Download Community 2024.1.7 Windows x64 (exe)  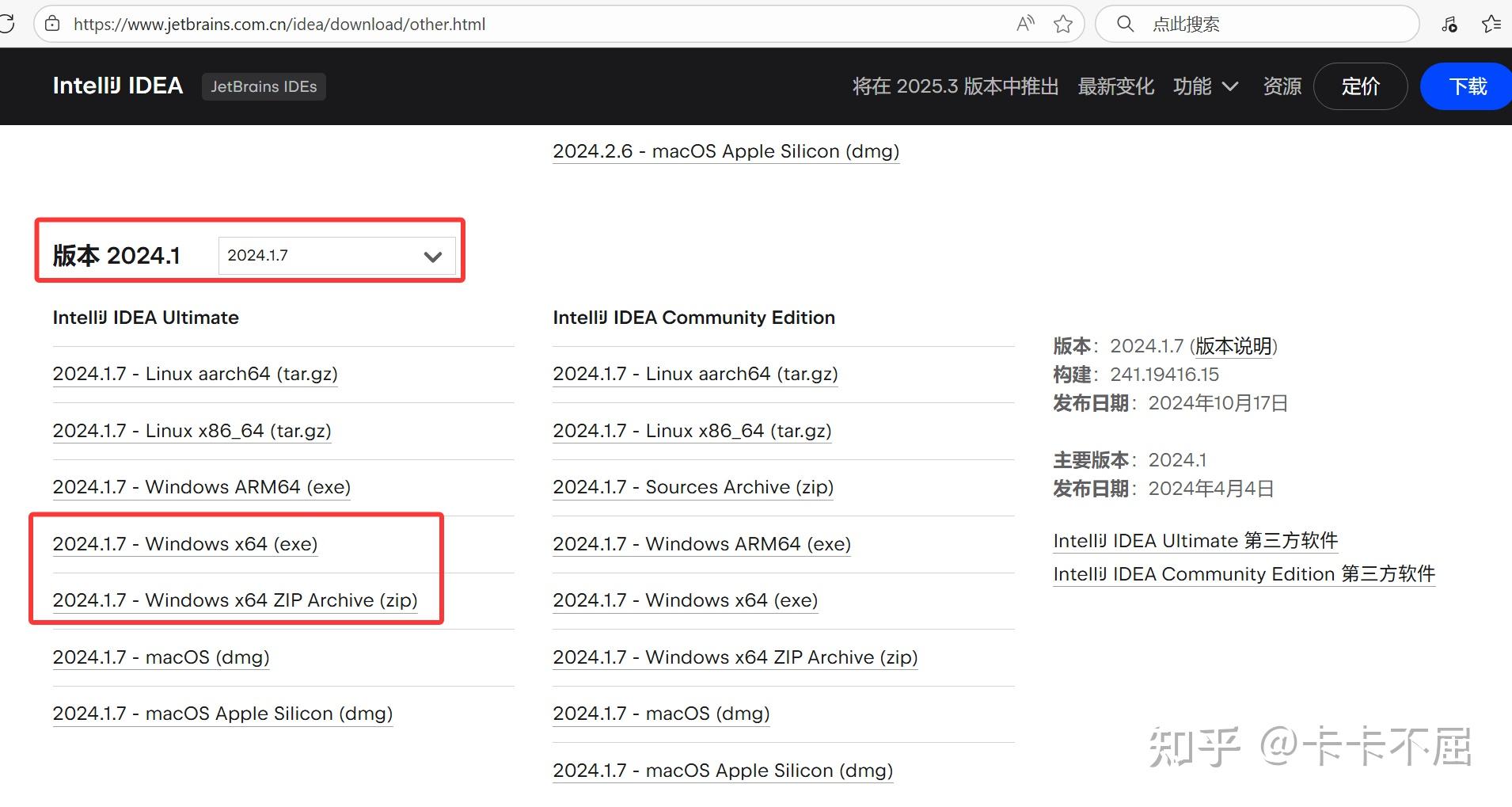click(686, 600)
